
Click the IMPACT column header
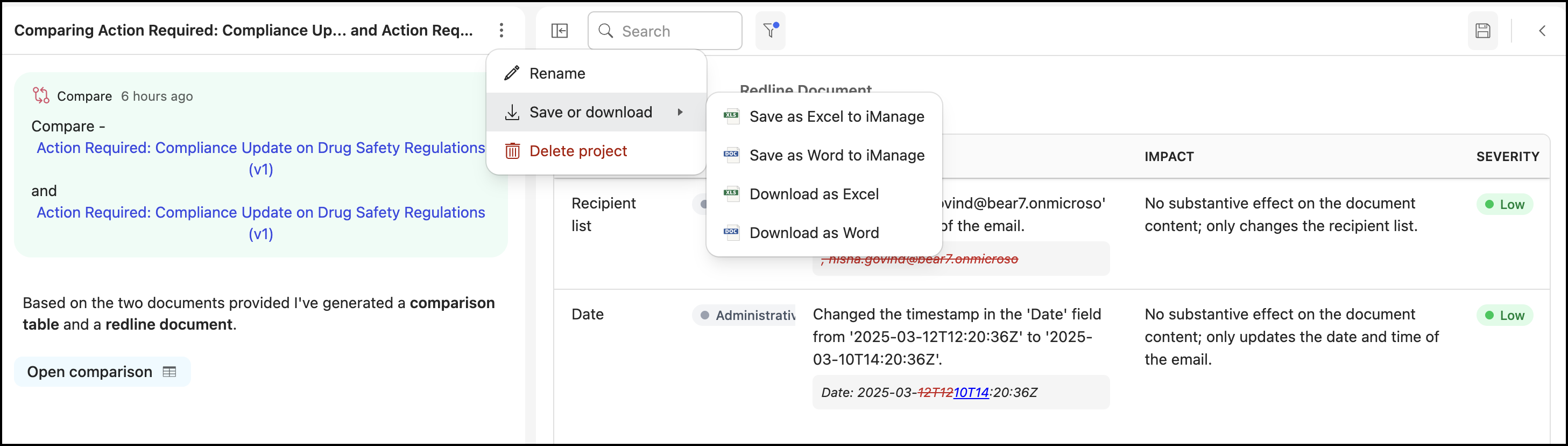click(x=1169, y=157)
